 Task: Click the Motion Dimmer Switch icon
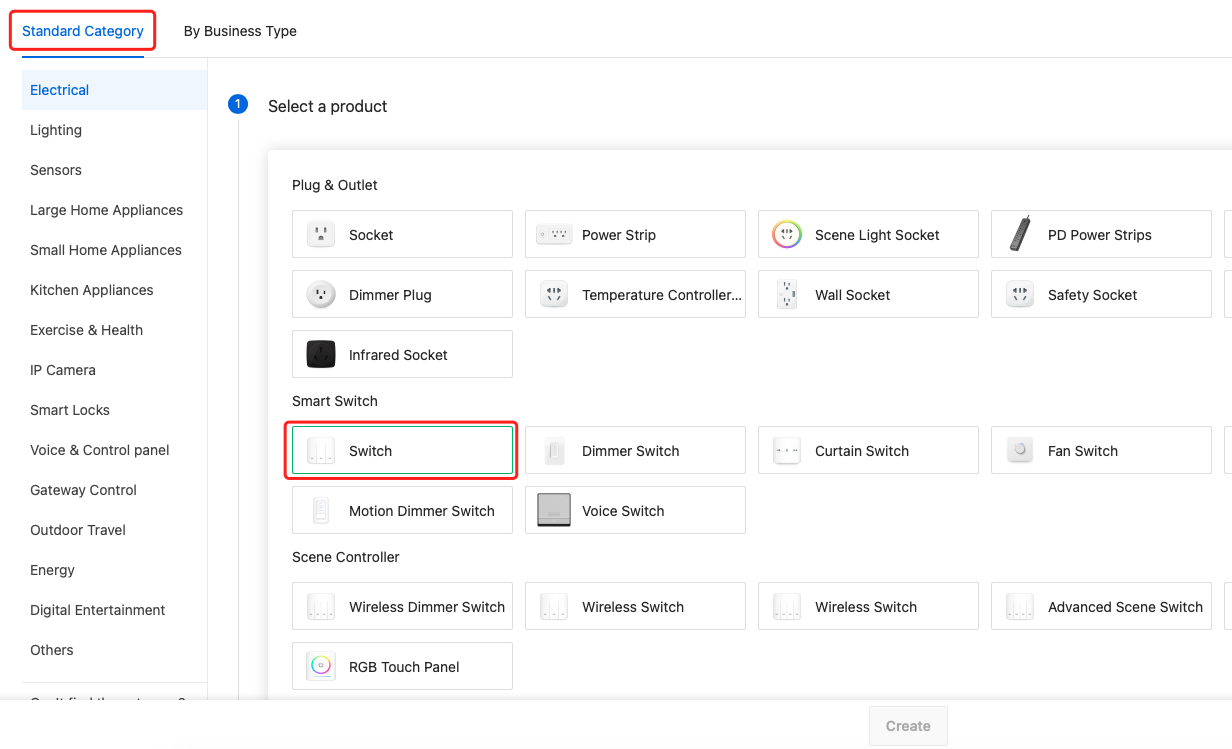tap(320, 511)
